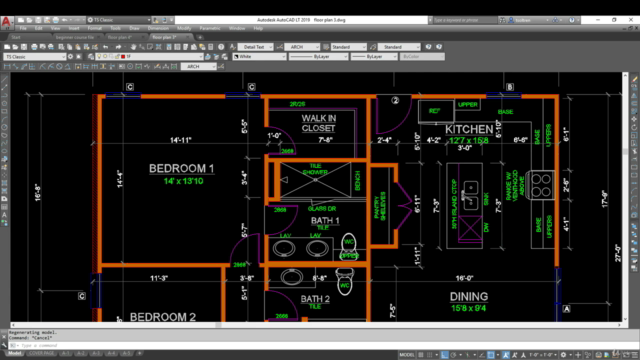Click the Center Mark icon in dimension toolbar
640x360 pixels.
130,67
